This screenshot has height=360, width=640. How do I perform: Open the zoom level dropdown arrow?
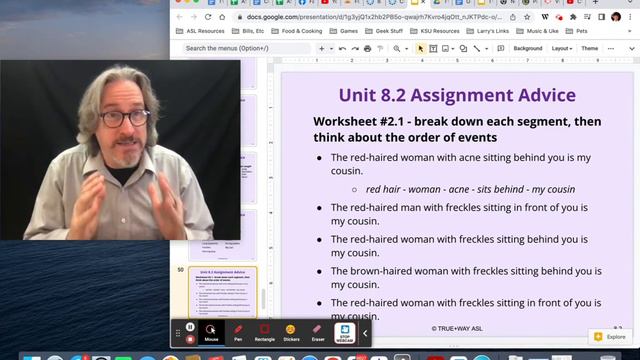[x=407, y=49]
